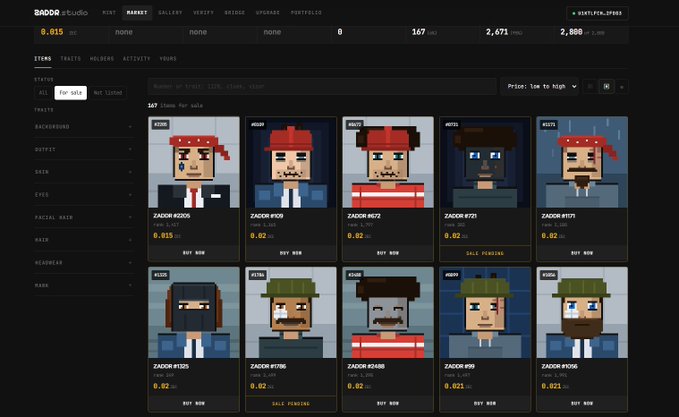Switch to the Holders tab

[x=102, y=58]
